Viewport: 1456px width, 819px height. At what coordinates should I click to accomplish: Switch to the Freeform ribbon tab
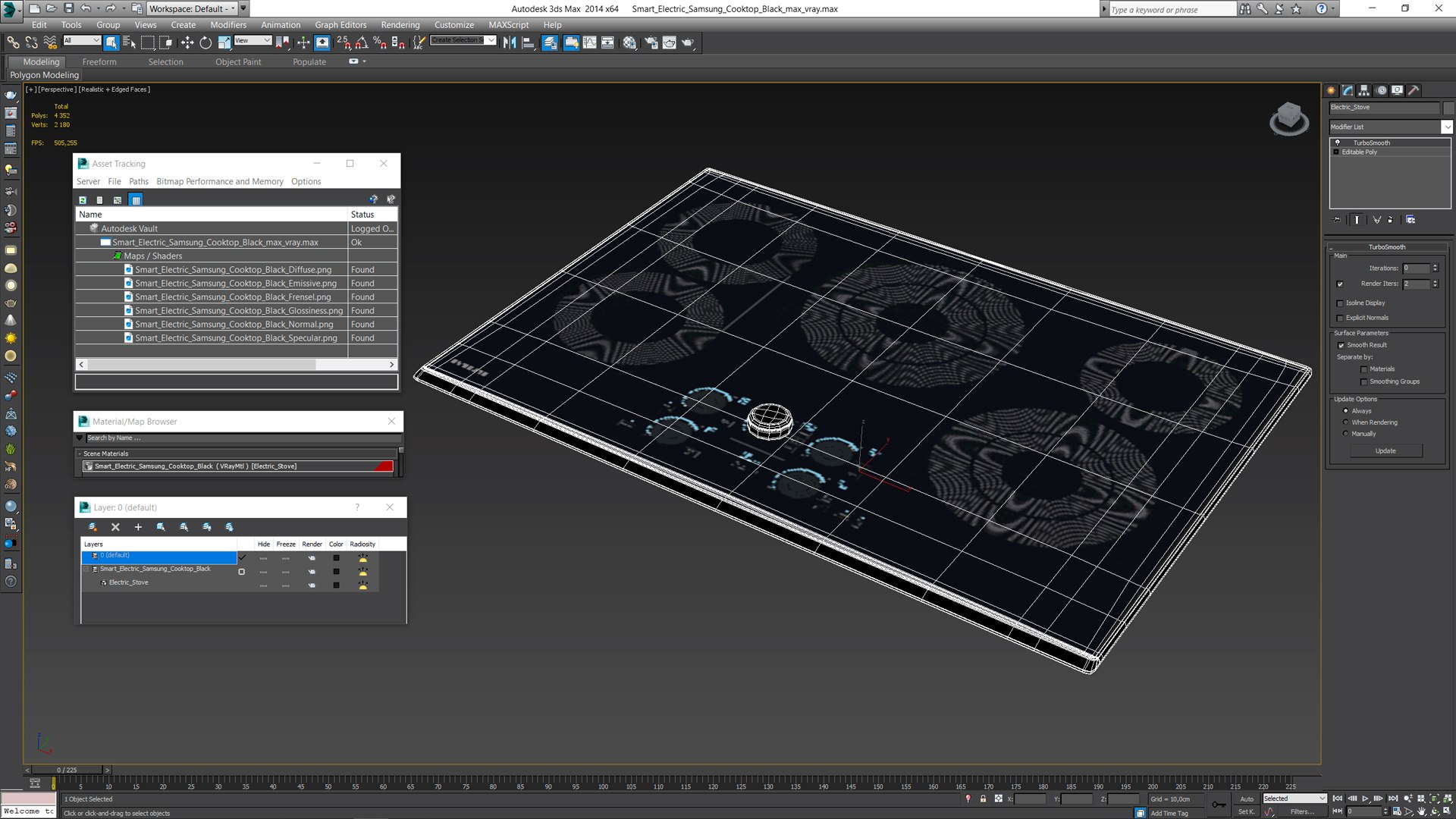[x=99, y=61]
